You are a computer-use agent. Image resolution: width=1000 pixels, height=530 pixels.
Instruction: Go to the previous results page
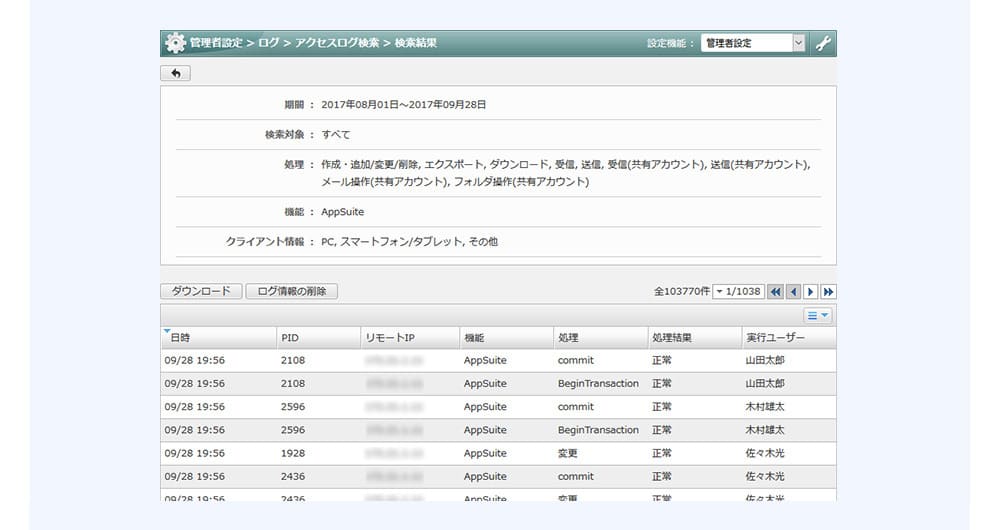(793, 292)
